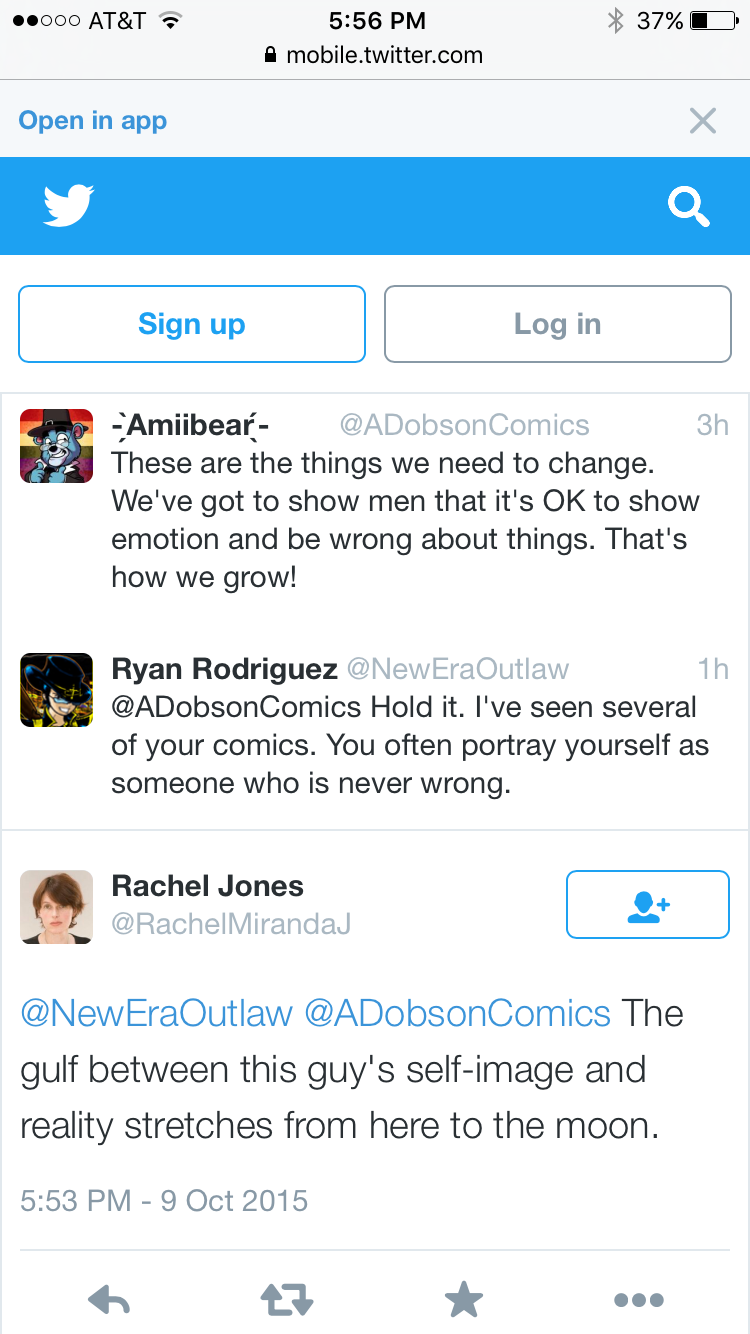The width and height of the screenshot is (750, 1334).
Task: Follow Rachel Jones with add-user button
Action: point(648,904)
